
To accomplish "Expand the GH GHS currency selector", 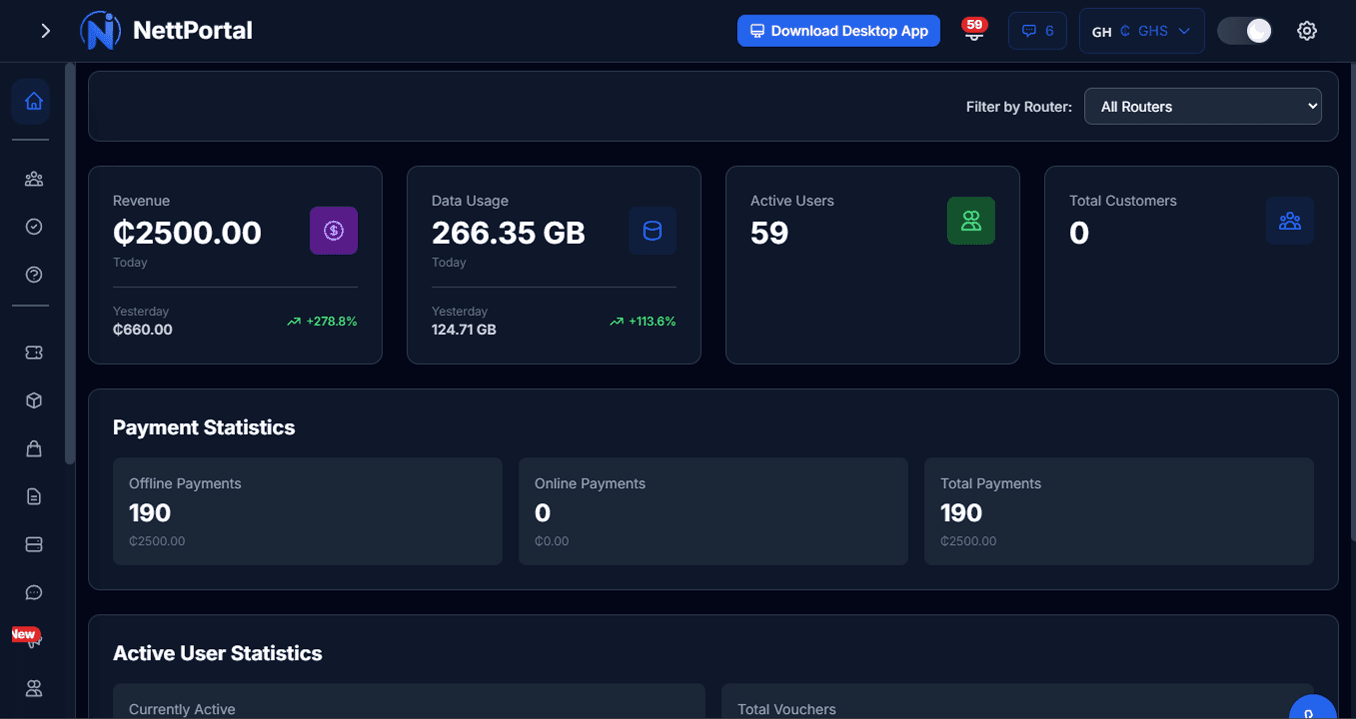I will [1141, 30].
